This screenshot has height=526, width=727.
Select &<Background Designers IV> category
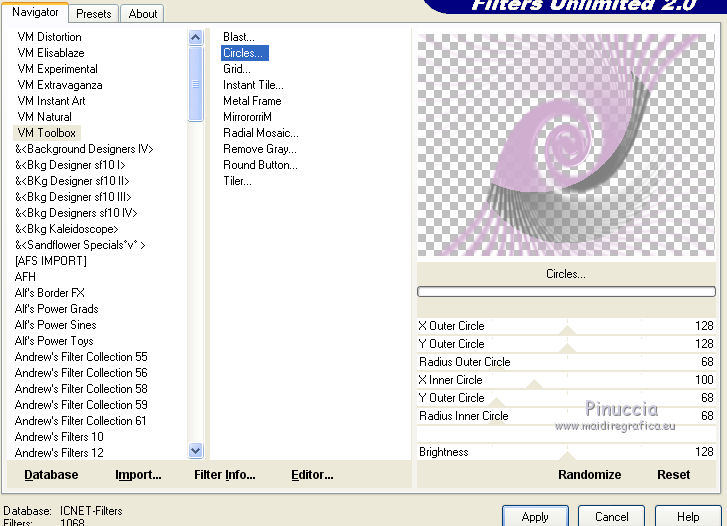click(x=84, y=149)
